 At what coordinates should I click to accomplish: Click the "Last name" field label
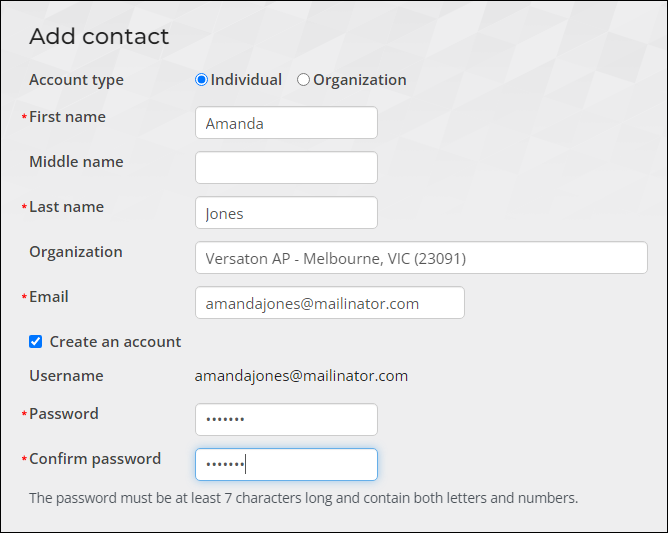coord(66,207)
